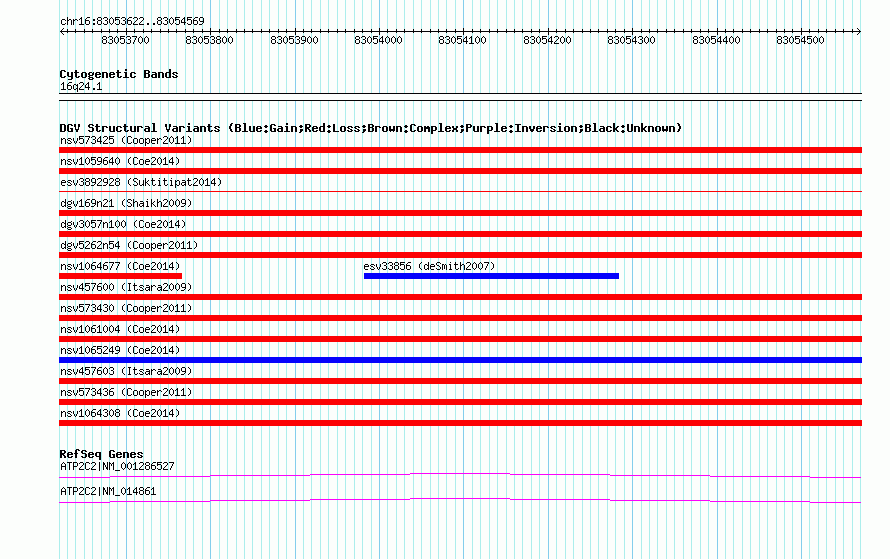
Task: Click the dgv5262n54 (Cooper2011) label
Action: click(x=129, y=245)
